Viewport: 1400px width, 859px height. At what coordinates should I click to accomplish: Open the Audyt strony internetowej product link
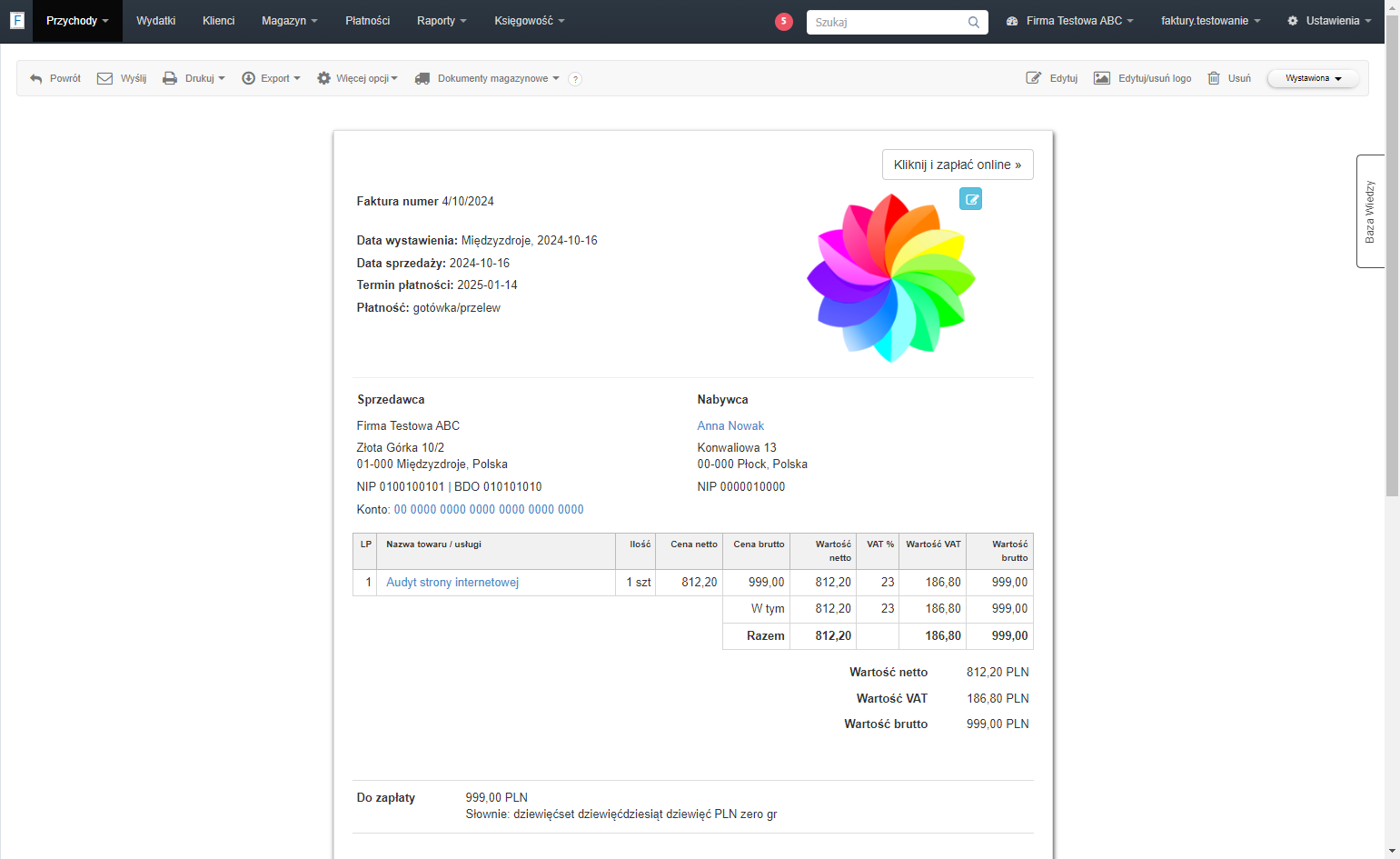pyautogui.click(x=452, y=583)
